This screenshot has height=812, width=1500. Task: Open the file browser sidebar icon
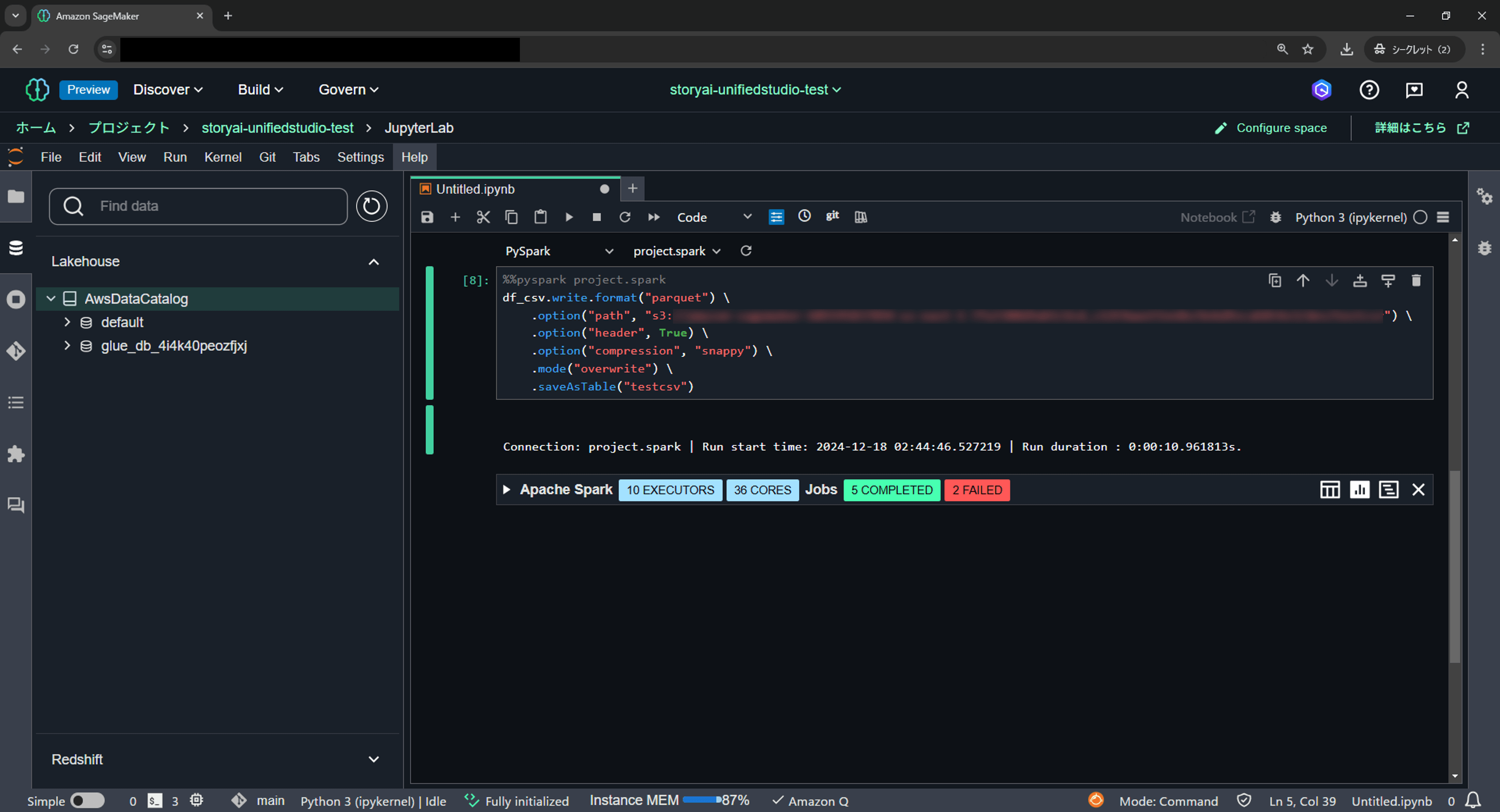pyautogui.click(x=16, y=197)
